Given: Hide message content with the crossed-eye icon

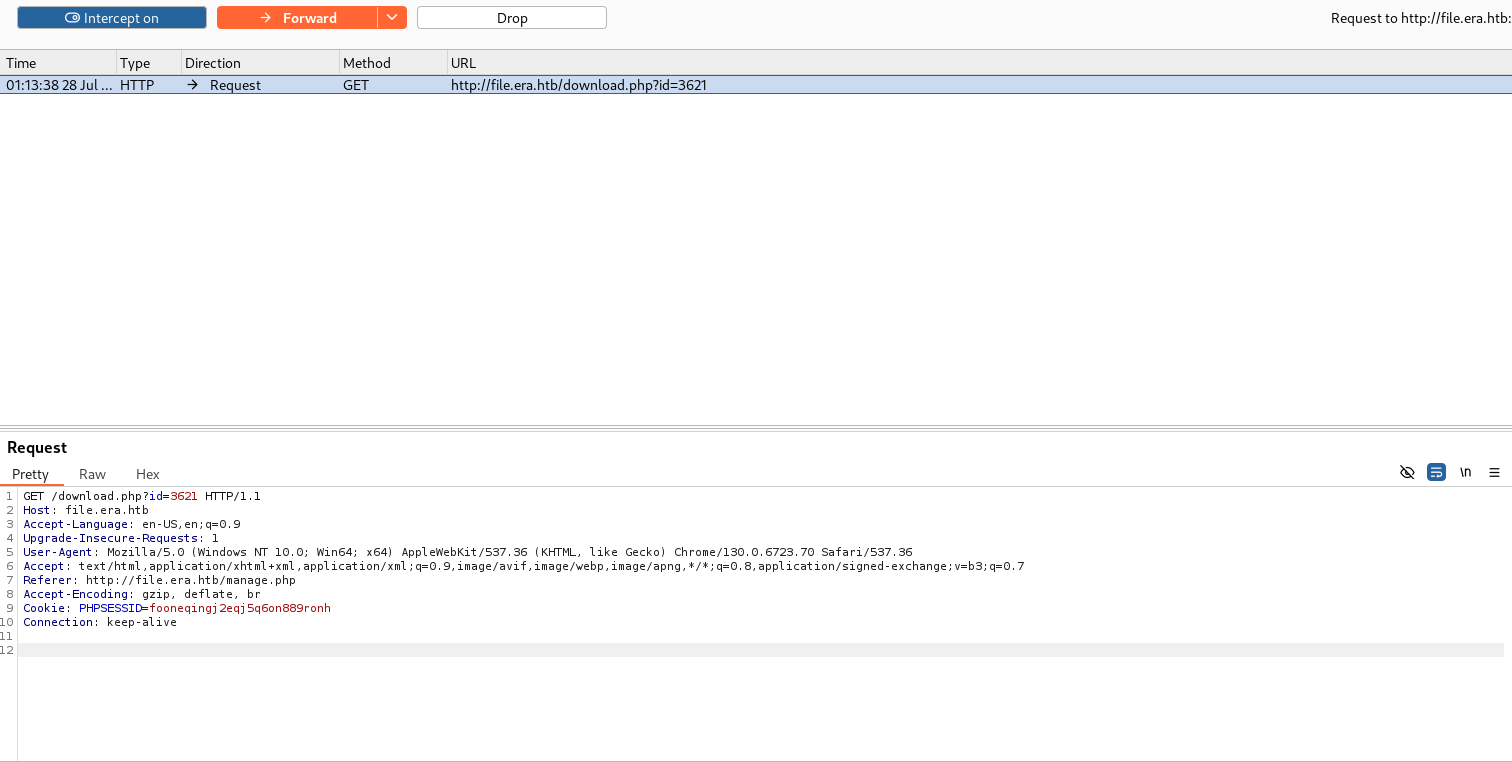Looking at the screenshot, I should point(1407,473).
